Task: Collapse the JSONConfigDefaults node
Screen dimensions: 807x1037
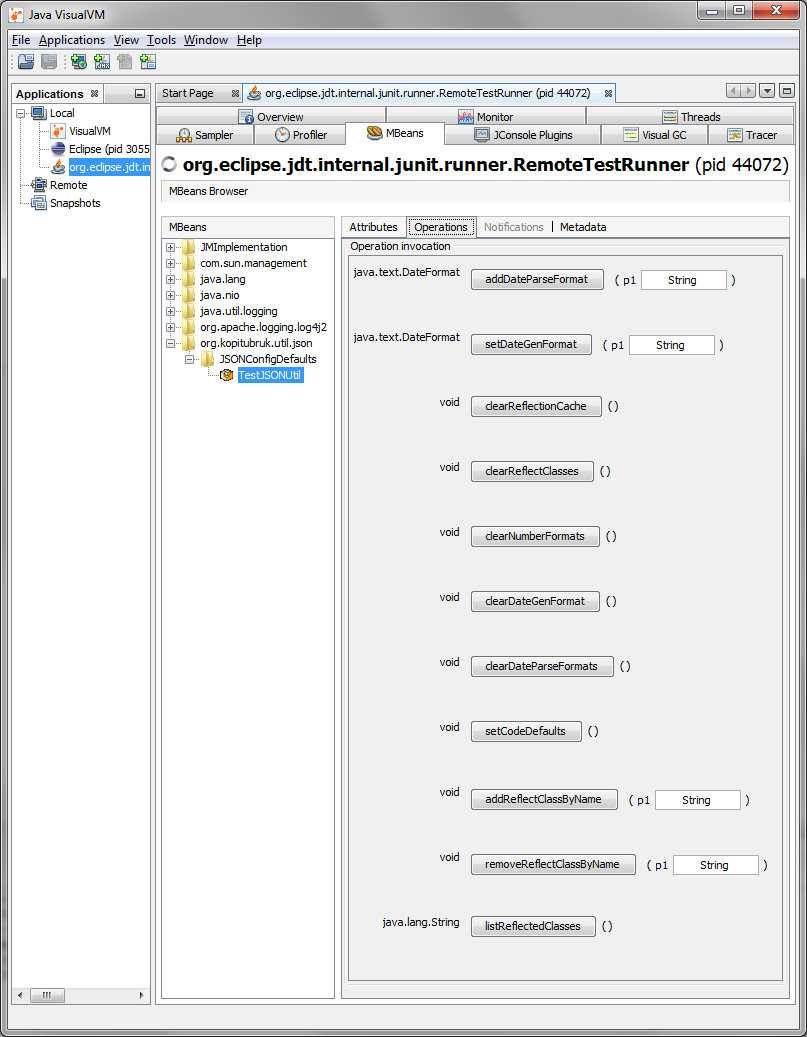Action: tap(189, 359)
